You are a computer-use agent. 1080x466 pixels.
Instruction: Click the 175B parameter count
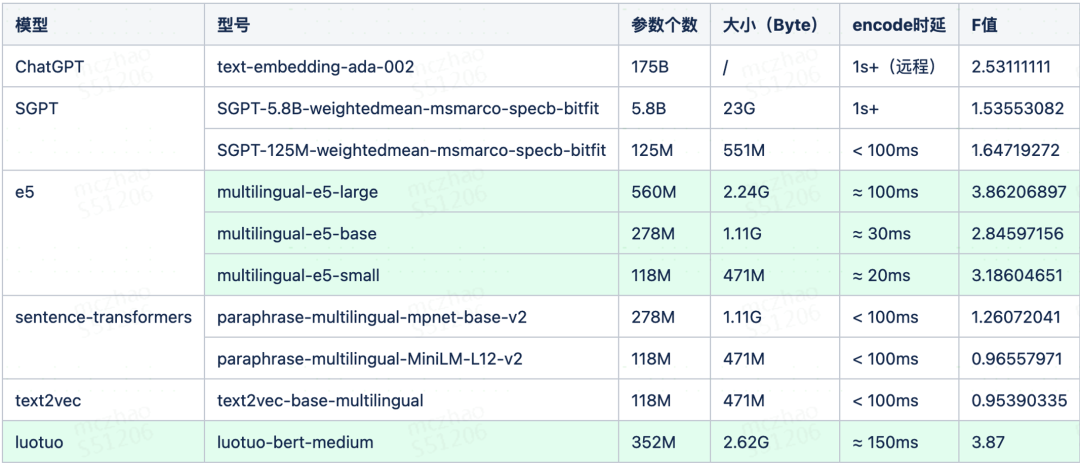(649, 67)
